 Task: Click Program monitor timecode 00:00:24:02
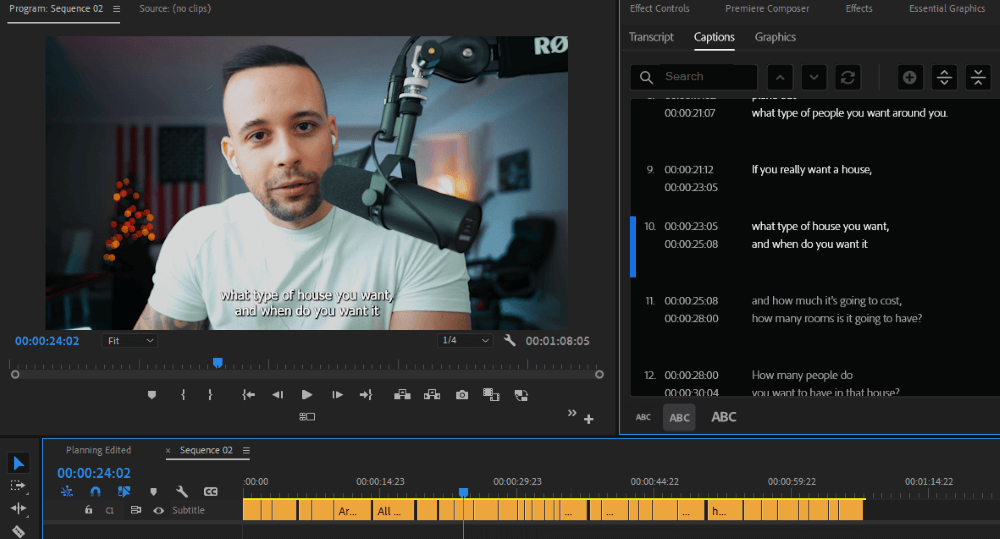[47, 341]
